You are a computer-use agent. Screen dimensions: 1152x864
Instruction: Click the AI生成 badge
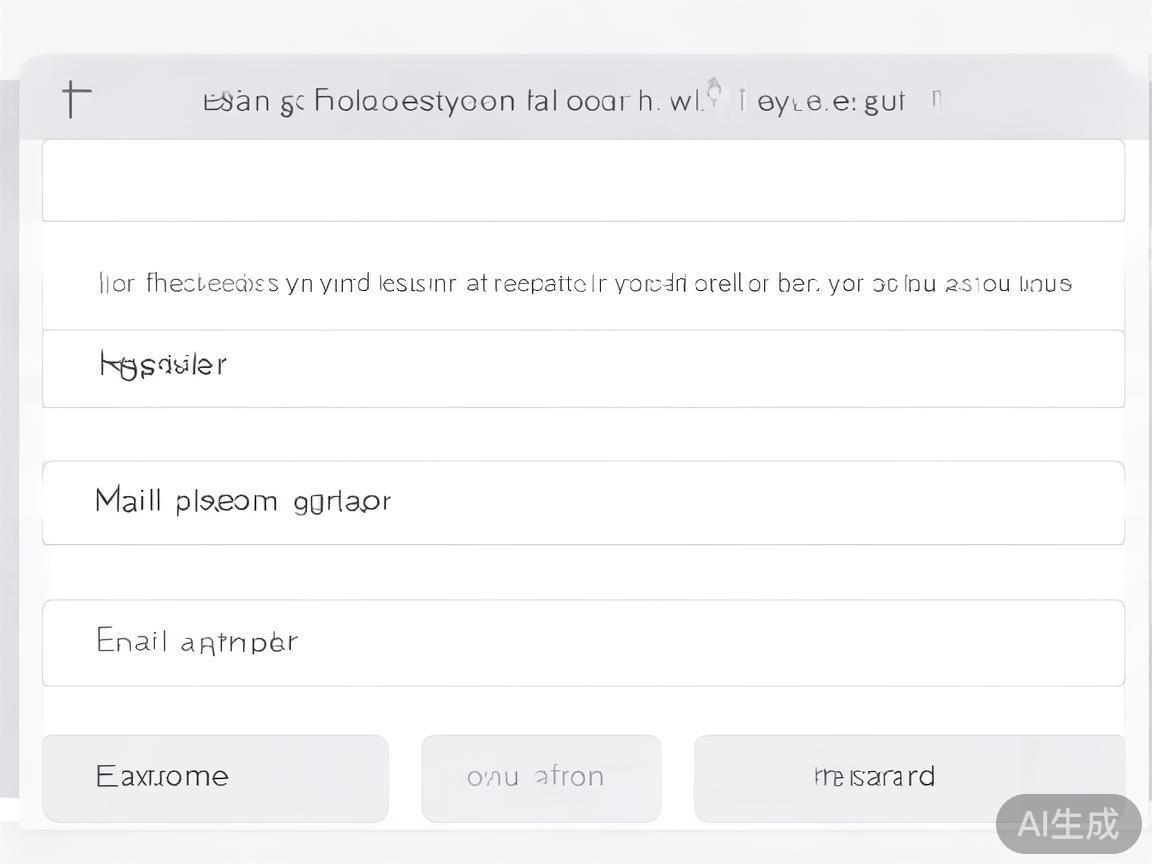click(x=1068, y=824)
